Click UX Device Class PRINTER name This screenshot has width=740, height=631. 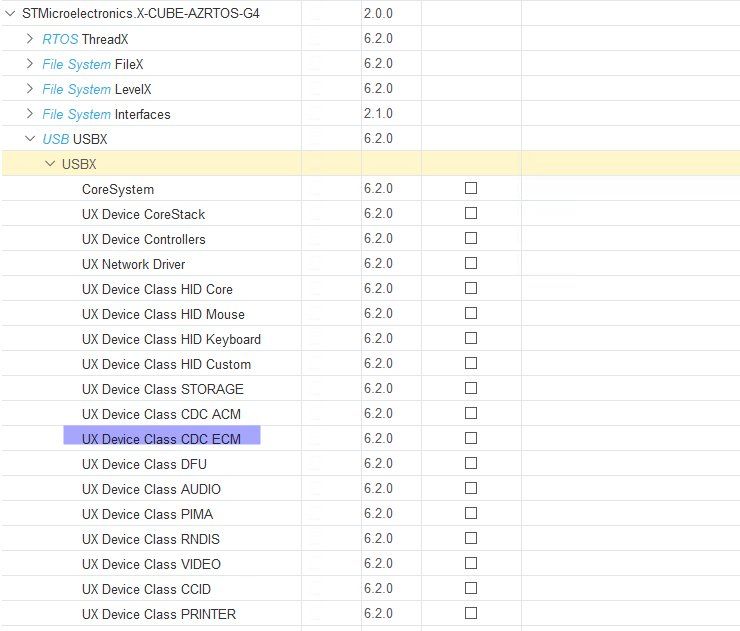pyautogui.click(x=159, y=614)
